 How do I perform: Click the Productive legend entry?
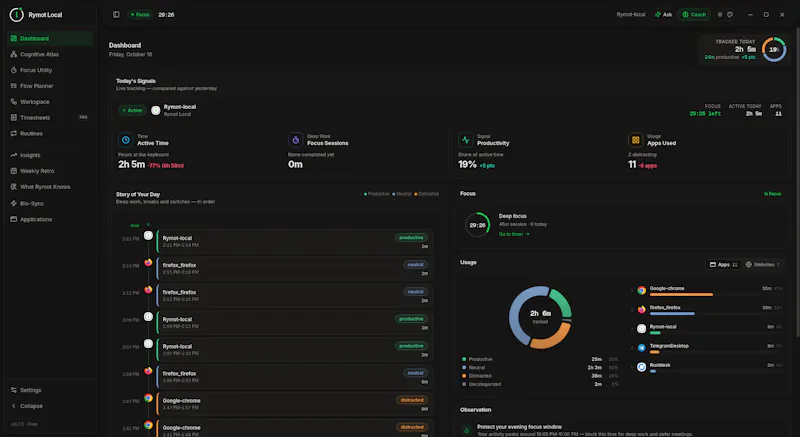click(540, 359)
